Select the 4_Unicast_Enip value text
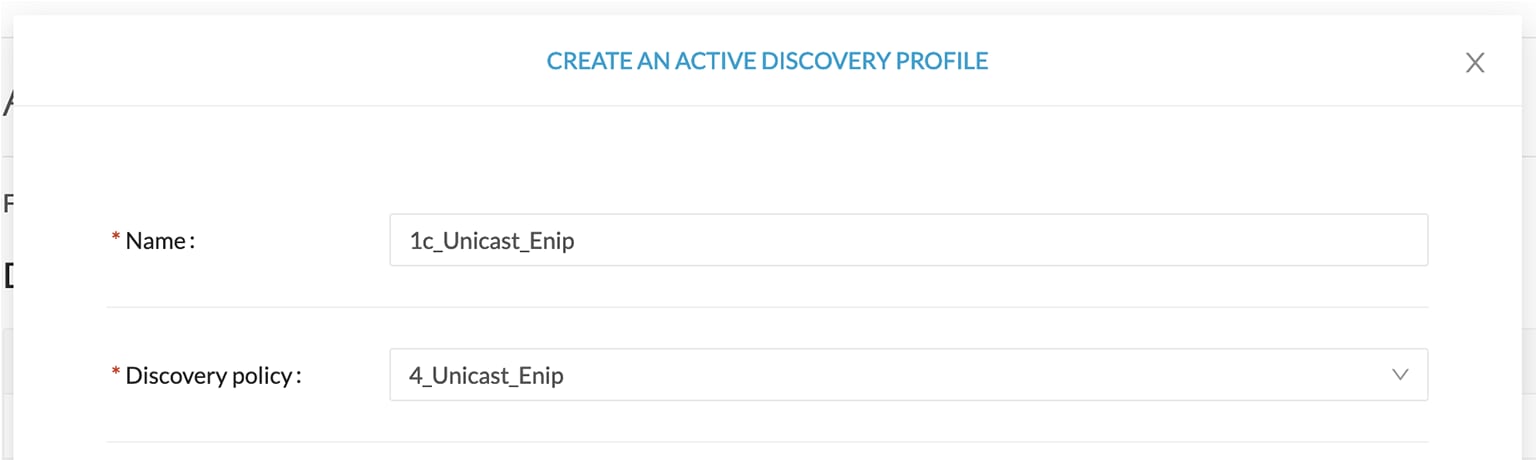This screenshot has height=460, width=1536. pyautogui.click(x=486, y=376)
